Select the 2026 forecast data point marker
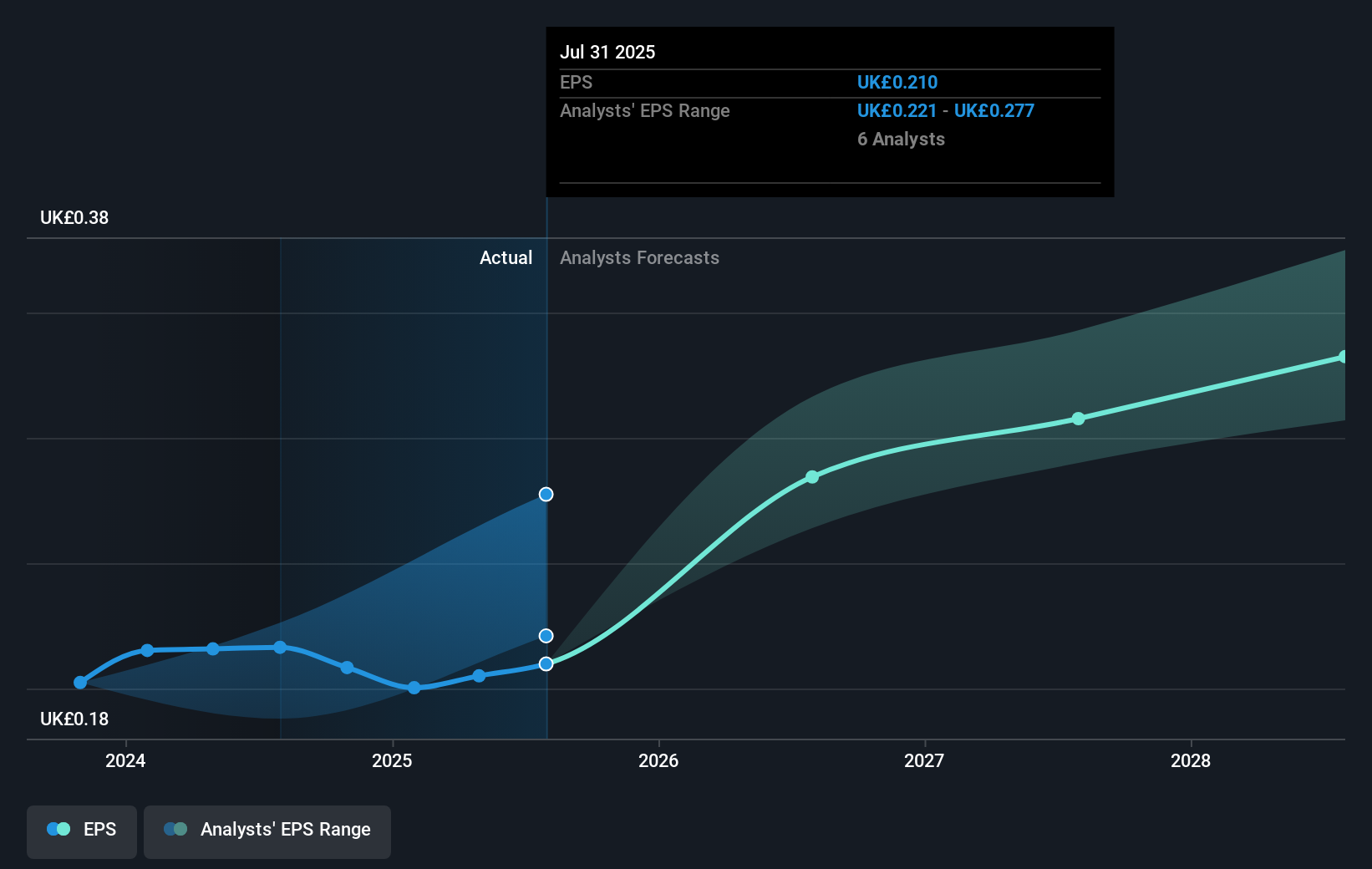This screenshot has height=869, width=1372. pyautogui.click(x=811, y=477)
